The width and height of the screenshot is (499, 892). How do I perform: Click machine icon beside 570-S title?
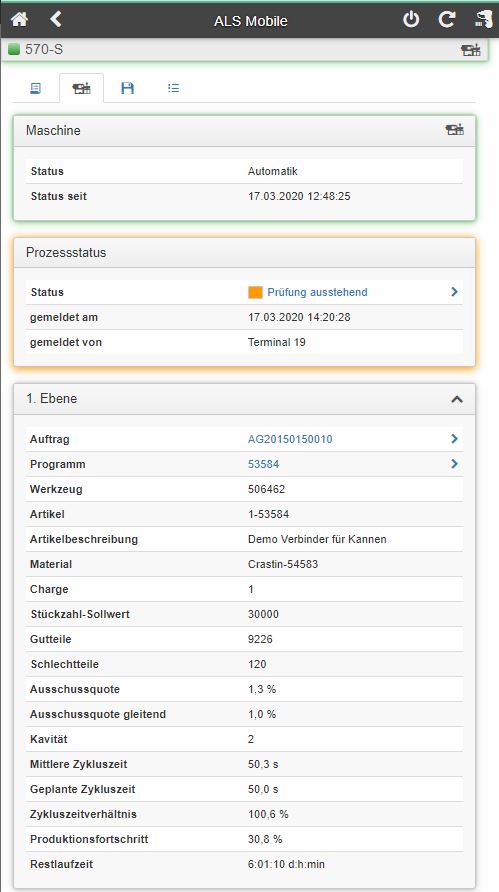pos(471,50)
